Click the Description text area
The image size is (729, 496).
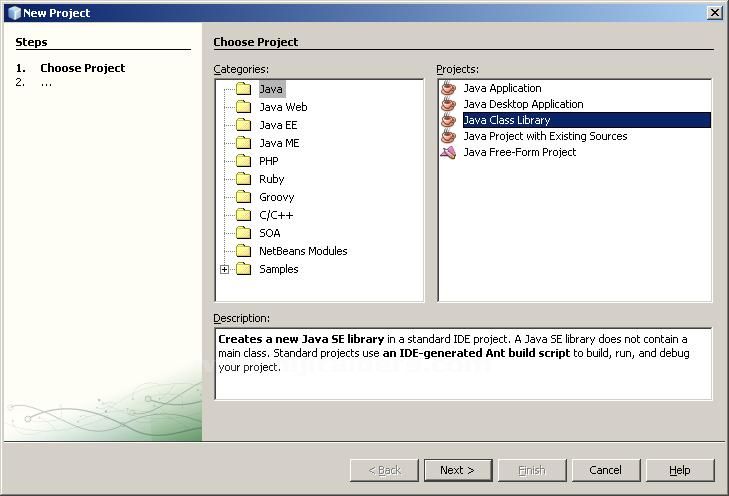coord(463,364)
